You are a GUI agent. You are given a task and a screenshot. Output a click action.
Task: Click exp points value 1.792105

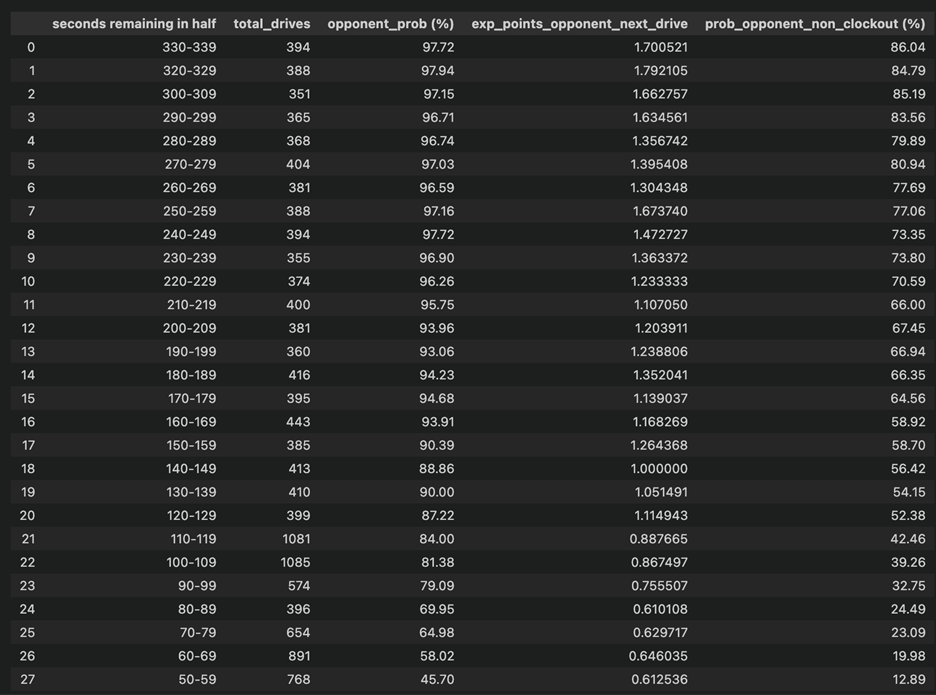tap(660, 70)
